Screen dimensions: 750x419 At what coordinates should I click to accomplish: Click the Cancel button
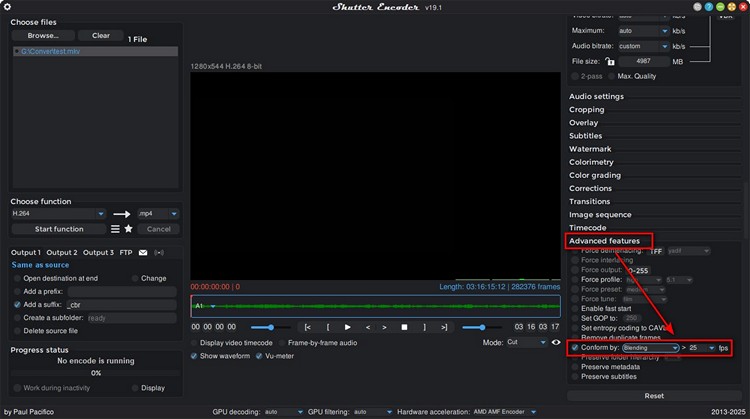click(159, 229)
